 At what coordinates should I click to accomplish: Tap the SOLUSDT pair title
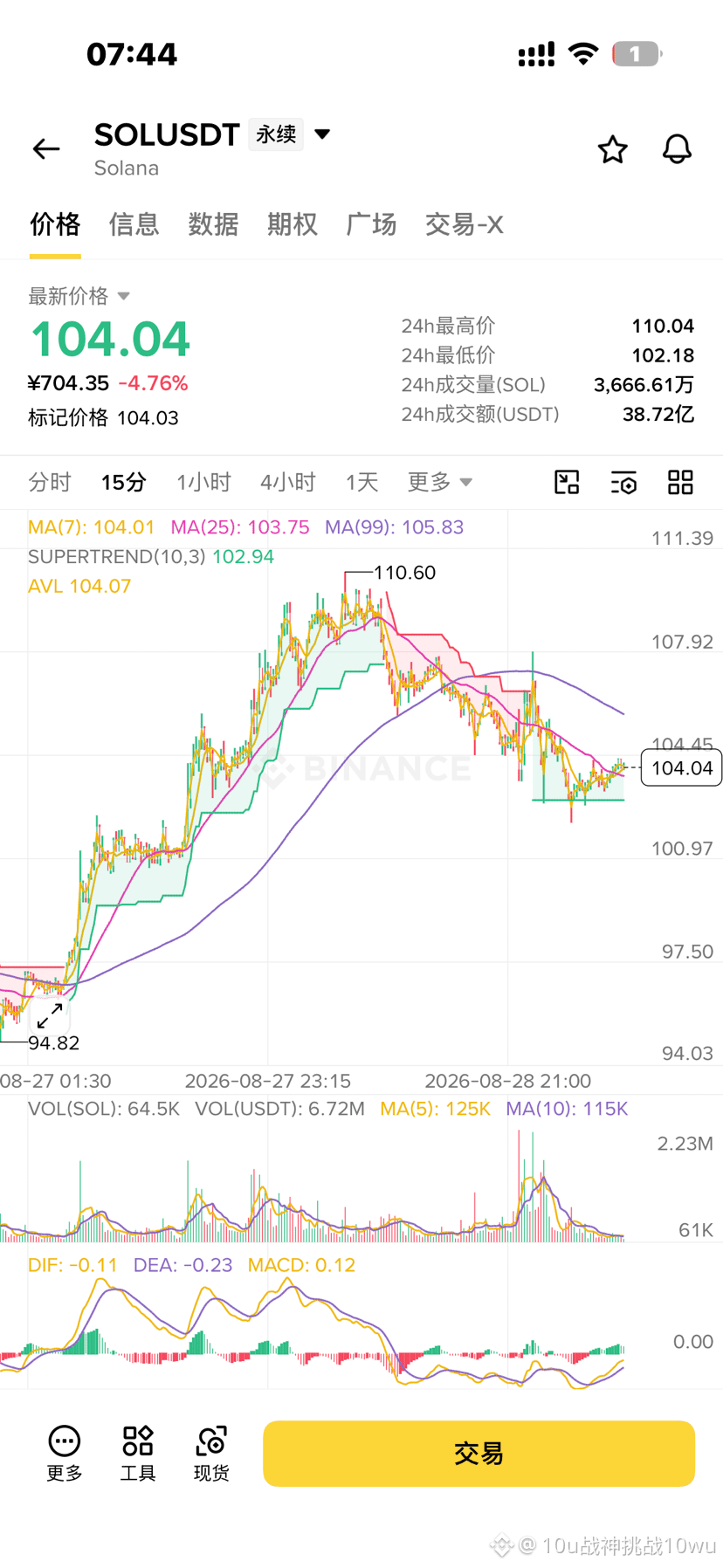(x=167, y=134)
